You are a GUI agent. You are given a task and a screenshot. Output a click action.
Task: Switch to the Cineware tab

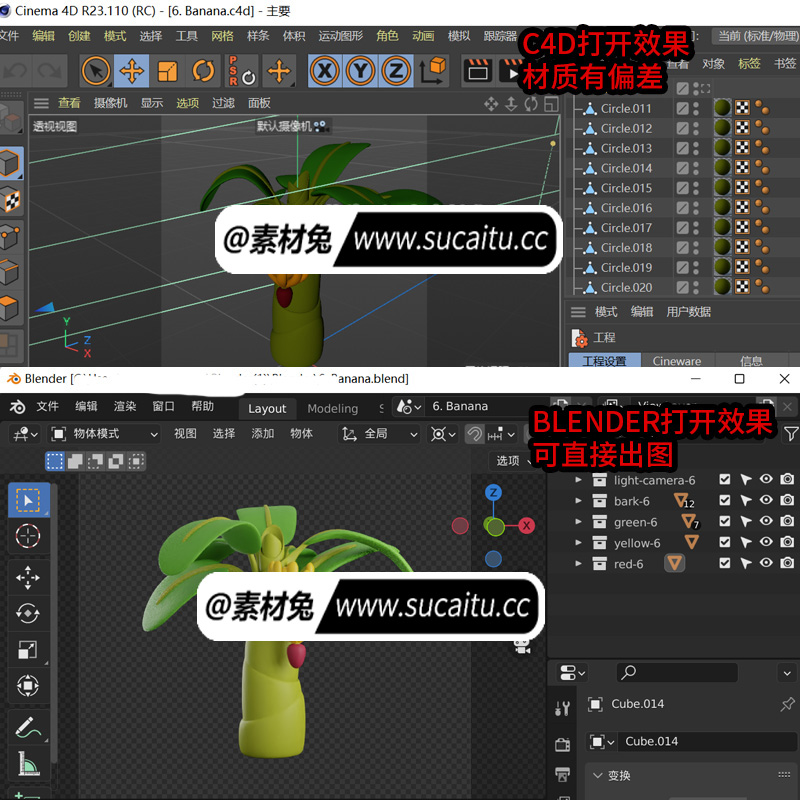(x=677, y=361)
